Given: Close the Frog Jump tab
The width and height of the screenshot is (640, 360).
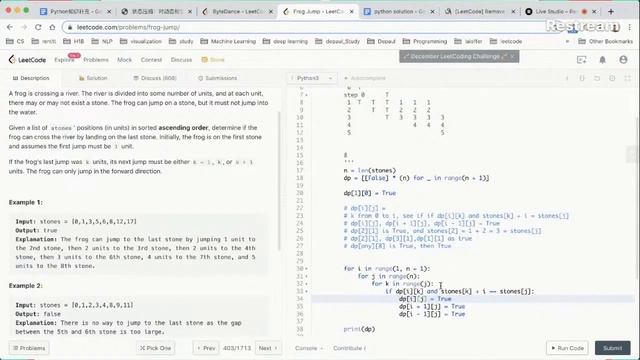Looking at the screenshot, I should click(x=351, y=11).
